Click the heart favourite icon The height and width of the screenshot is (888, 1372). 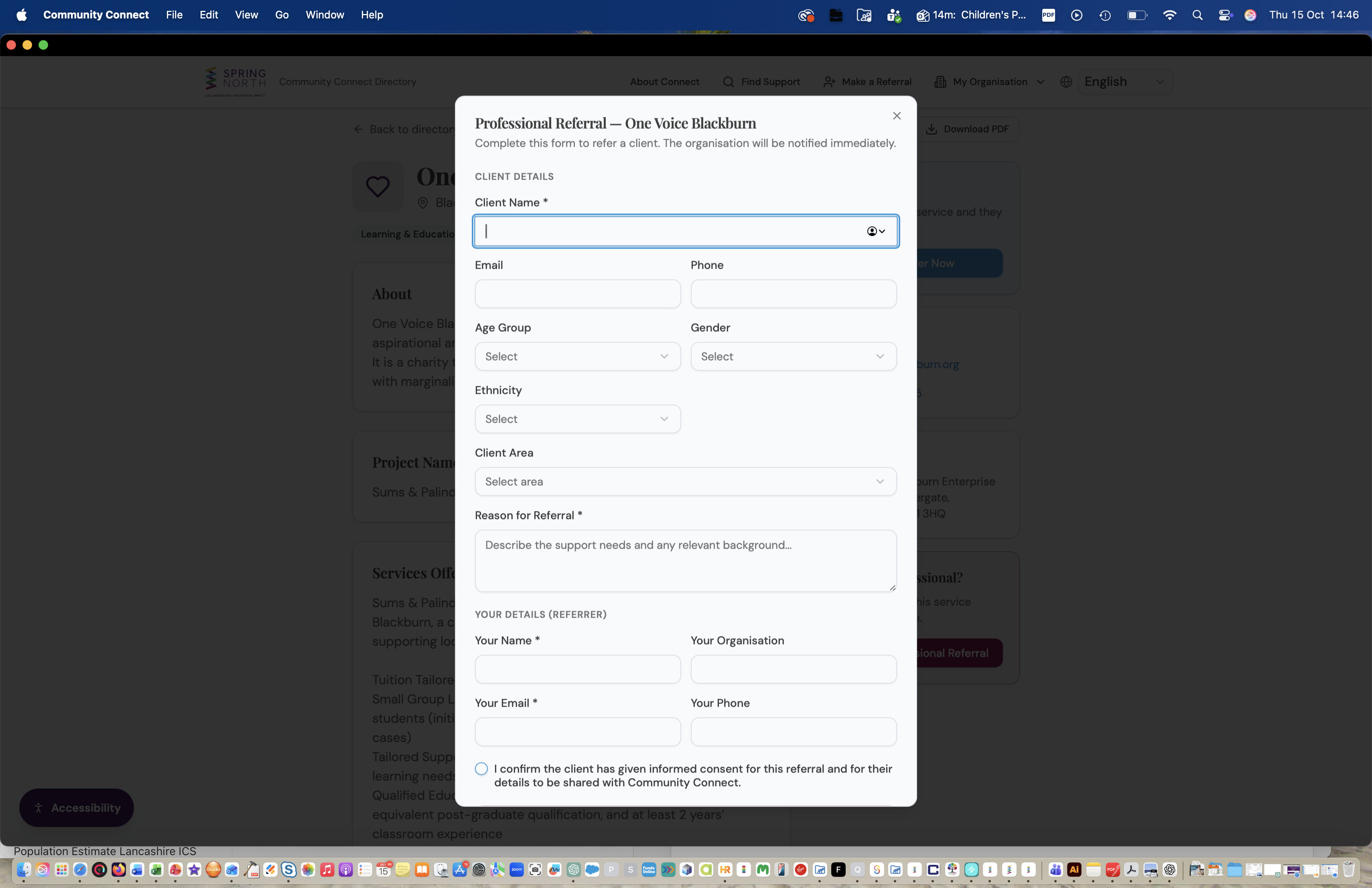[378, 187]
